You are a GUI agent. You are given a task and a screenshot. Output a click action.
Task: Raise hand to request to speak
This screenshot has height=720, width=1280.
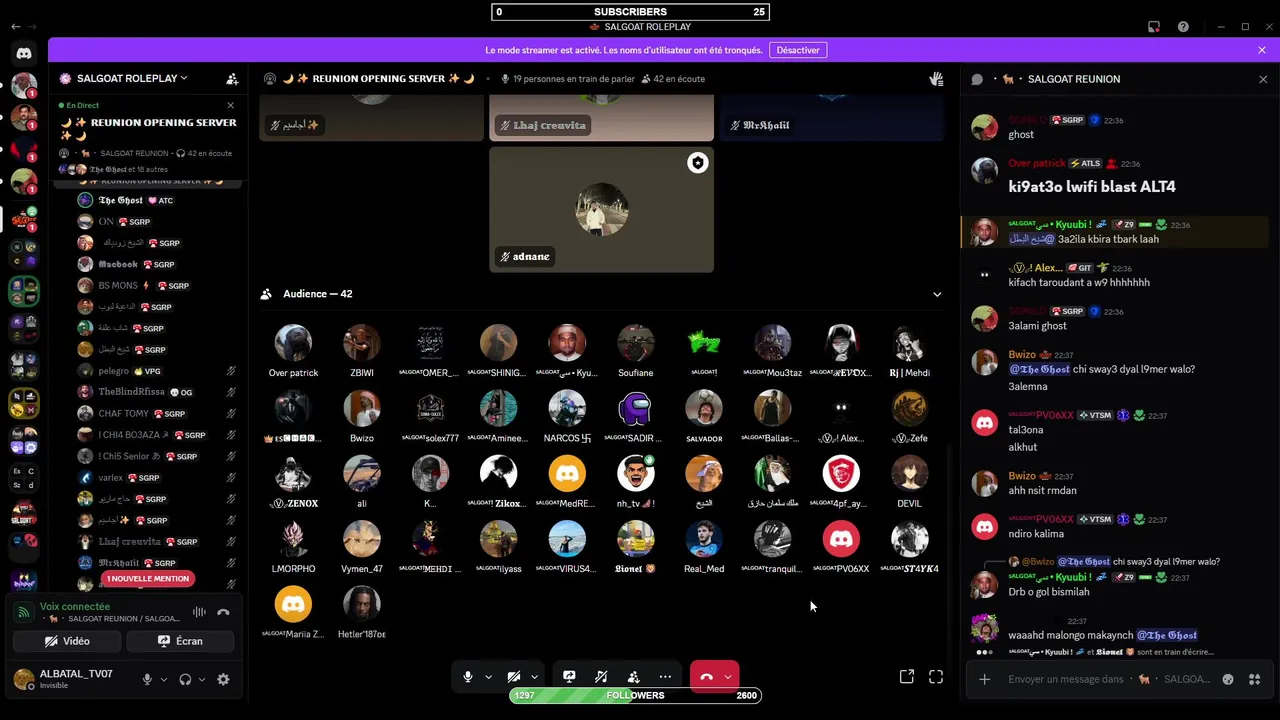(936, 78)
